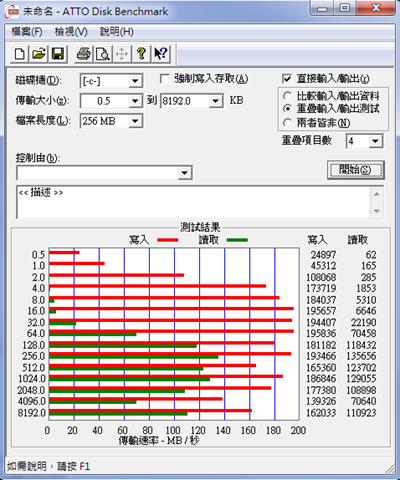Close the ATTO Disk Benchmark window

[376, 8]
